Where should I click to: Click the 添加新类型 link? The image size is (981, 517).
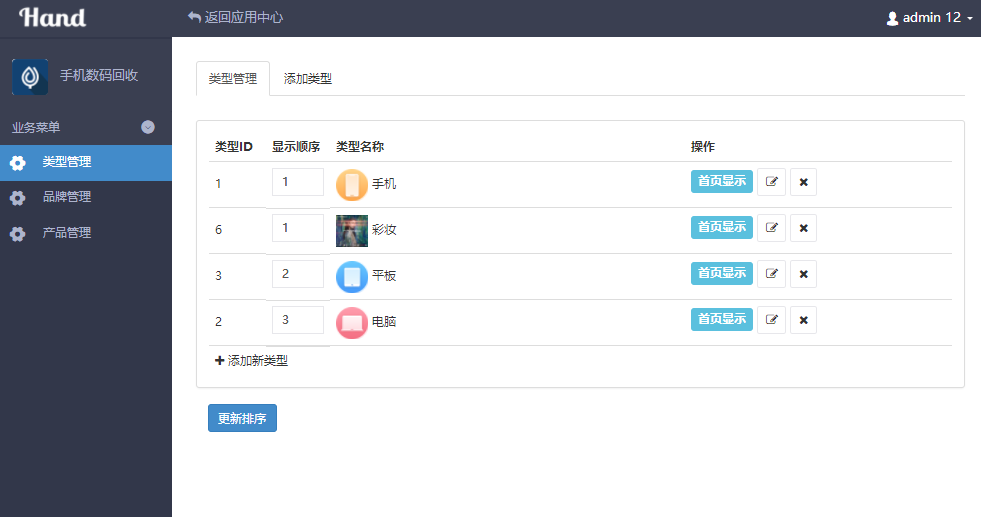252,361
